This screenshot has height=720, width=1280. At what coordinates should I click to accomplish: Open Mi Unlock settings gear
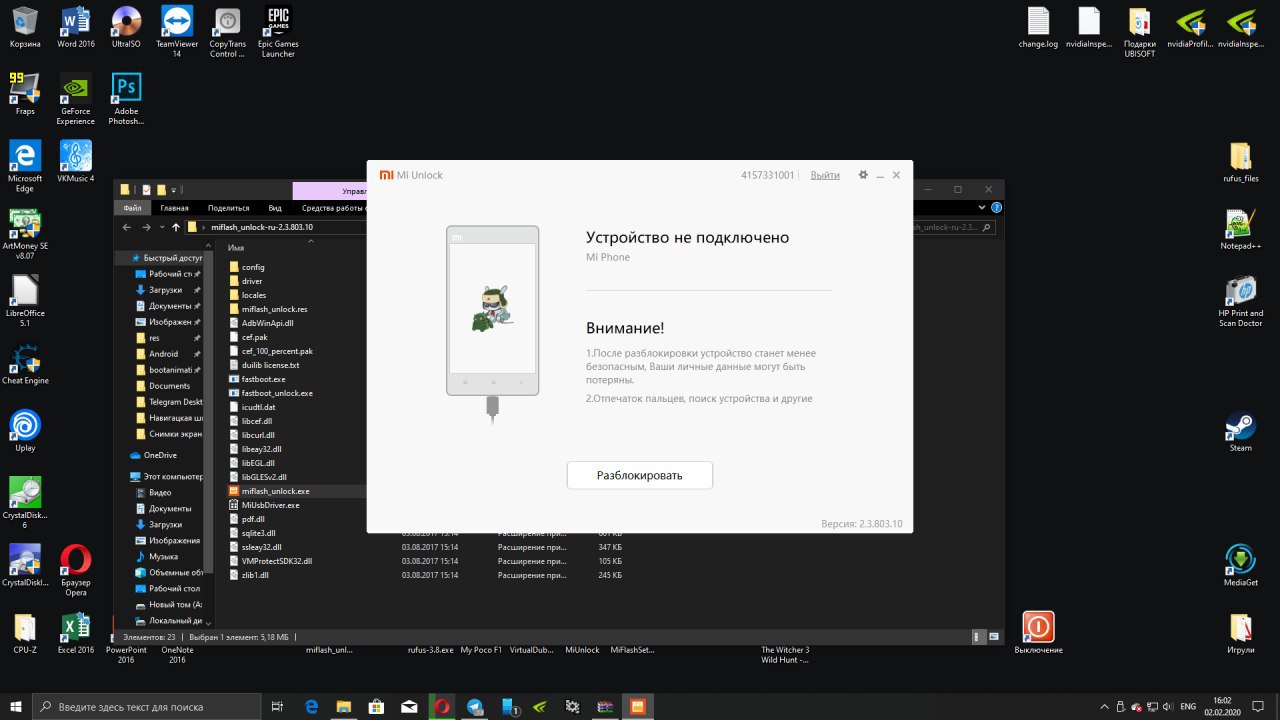point(863,175)
